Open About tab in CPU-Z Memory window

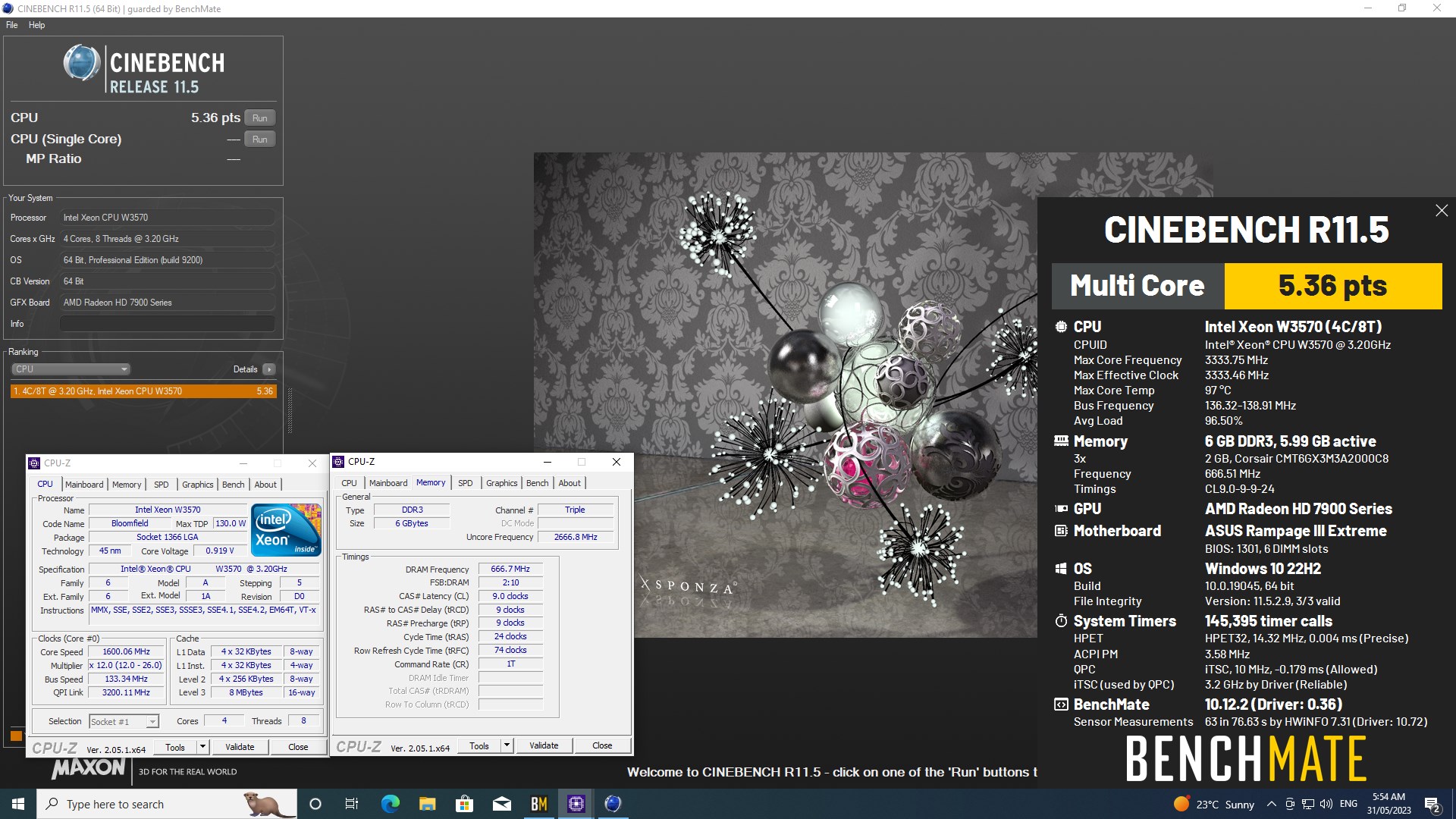570,483
